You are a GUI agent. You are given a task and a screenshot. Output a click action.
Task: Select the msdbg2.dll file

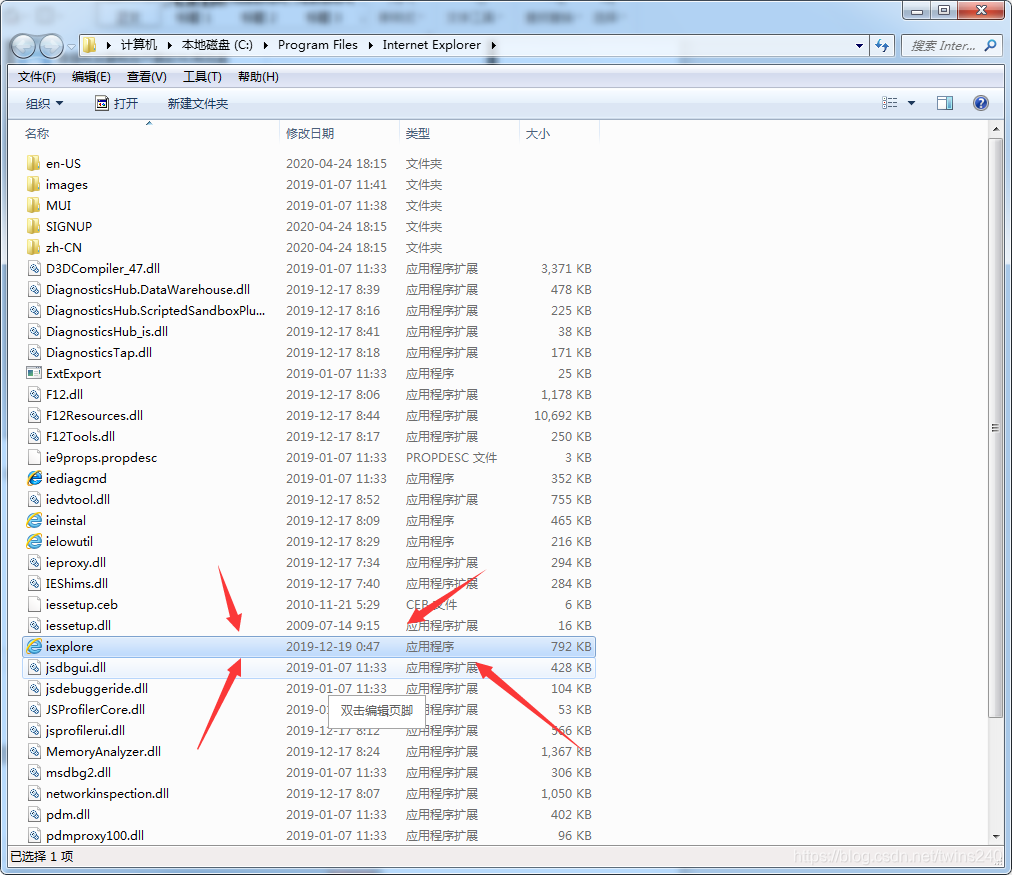click(78, 772)
